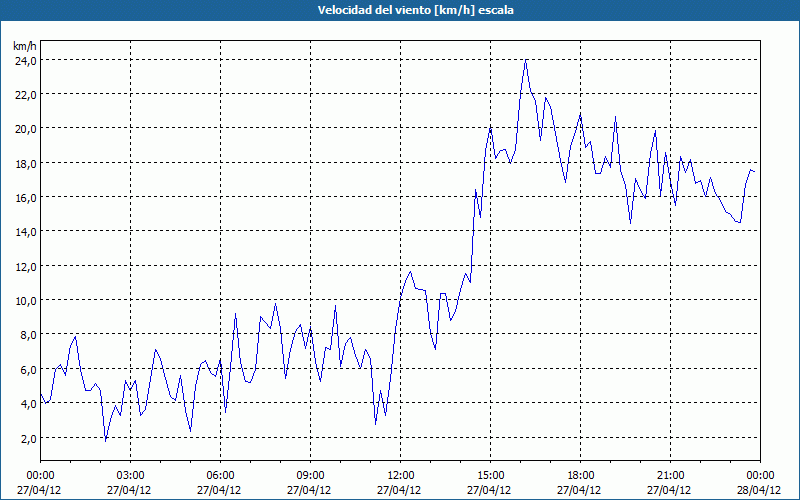Select the 10,0 y-axis label

point(24,301)
